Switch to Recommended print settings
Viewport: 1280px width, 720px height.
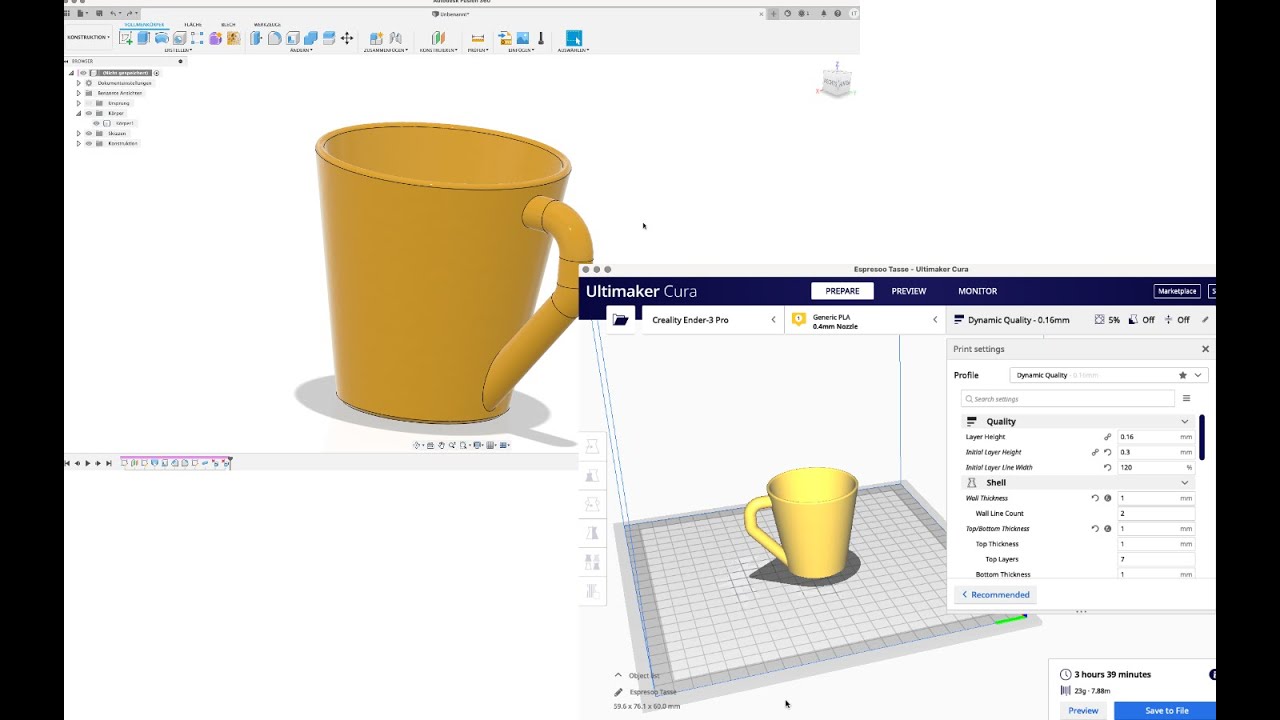(x=995, y=594)
